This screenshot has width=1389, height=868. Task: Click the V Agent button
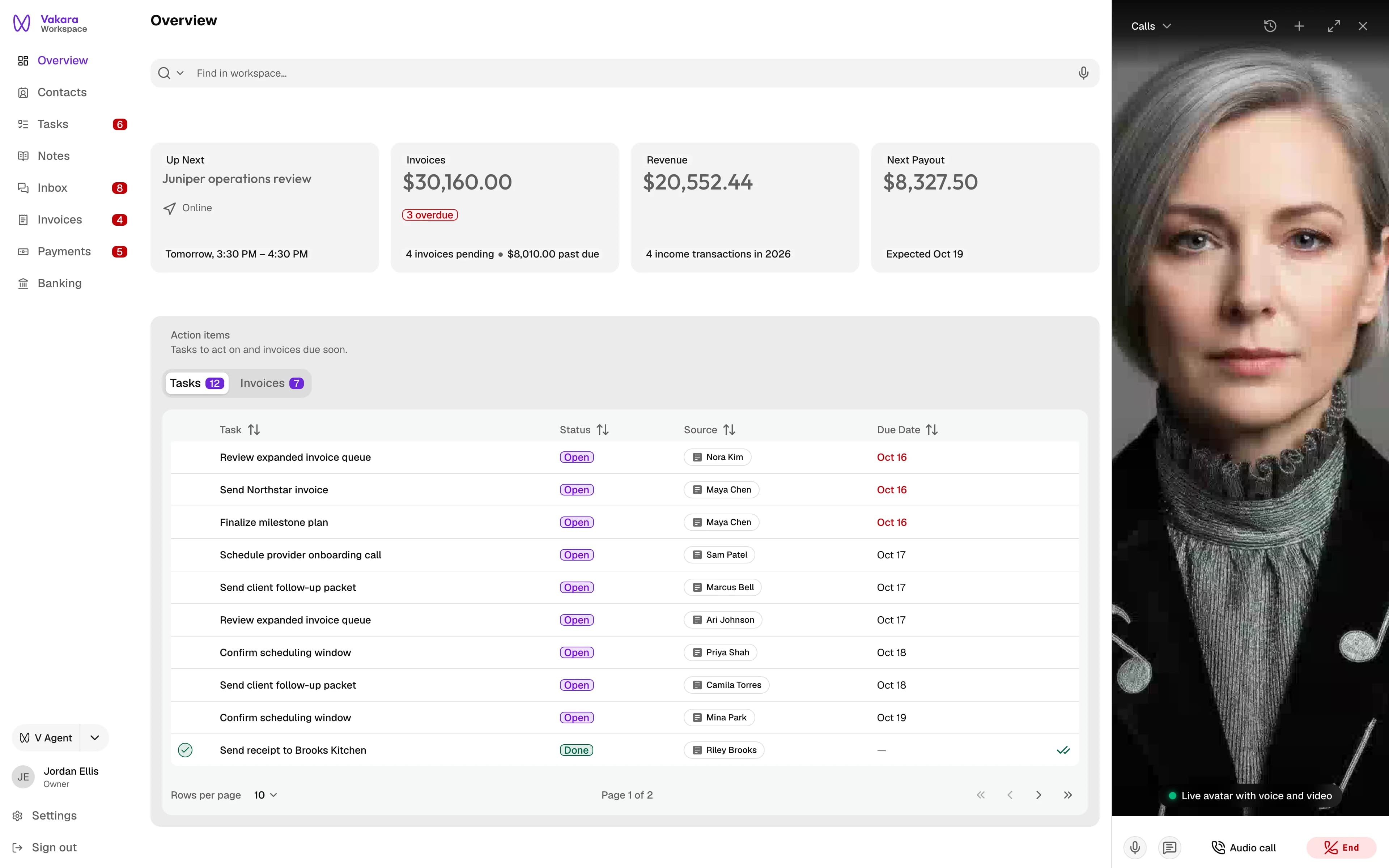click(46, 738)
